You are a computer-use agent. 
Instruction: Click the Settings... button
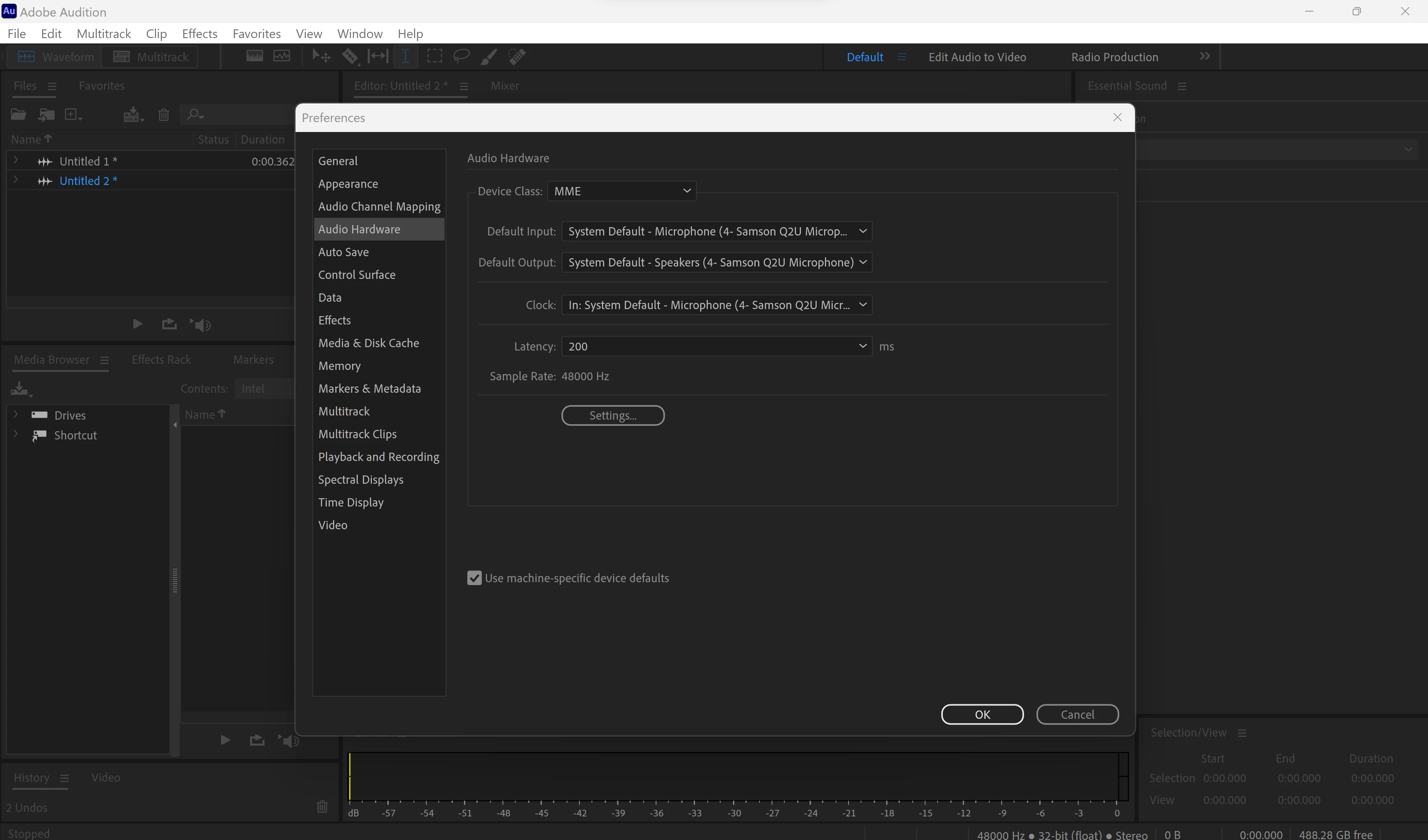[x=613, y=415]
